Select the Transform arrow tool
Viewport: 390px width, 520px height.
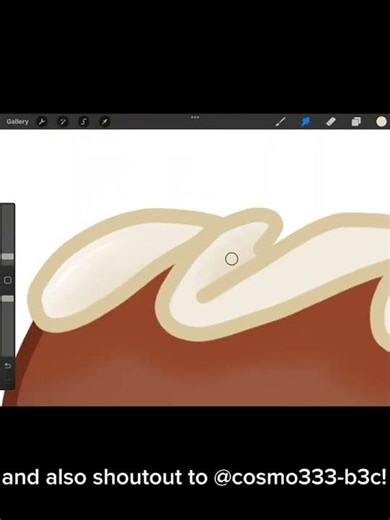pos(104,122)
